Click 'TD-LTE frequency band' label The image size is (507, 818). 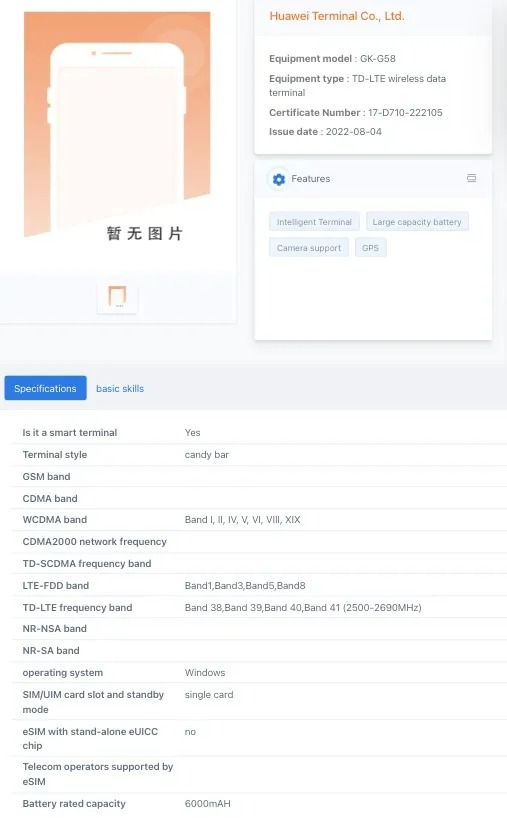(x=77, y=607)
